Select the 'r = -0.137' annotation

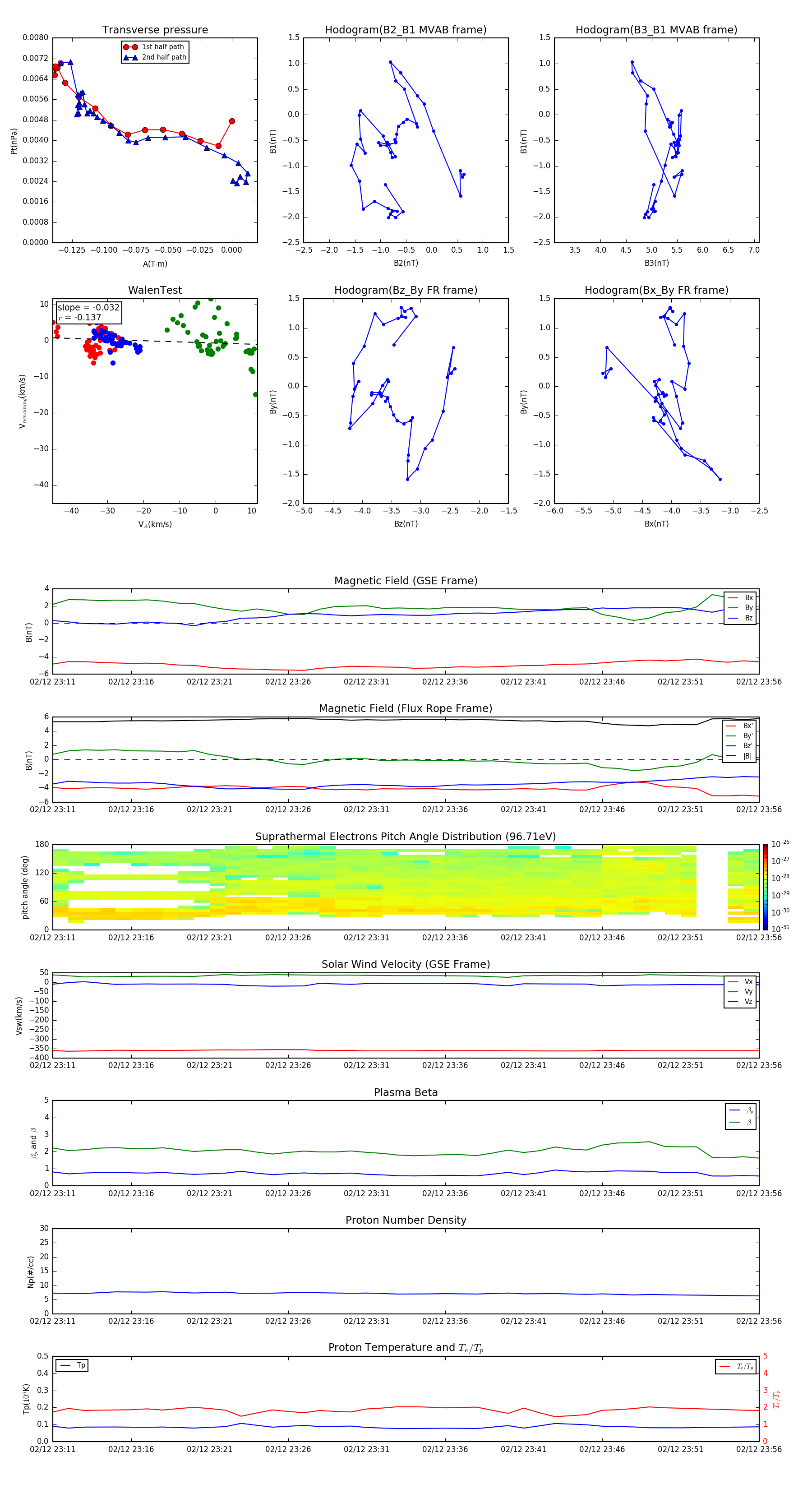80,317
